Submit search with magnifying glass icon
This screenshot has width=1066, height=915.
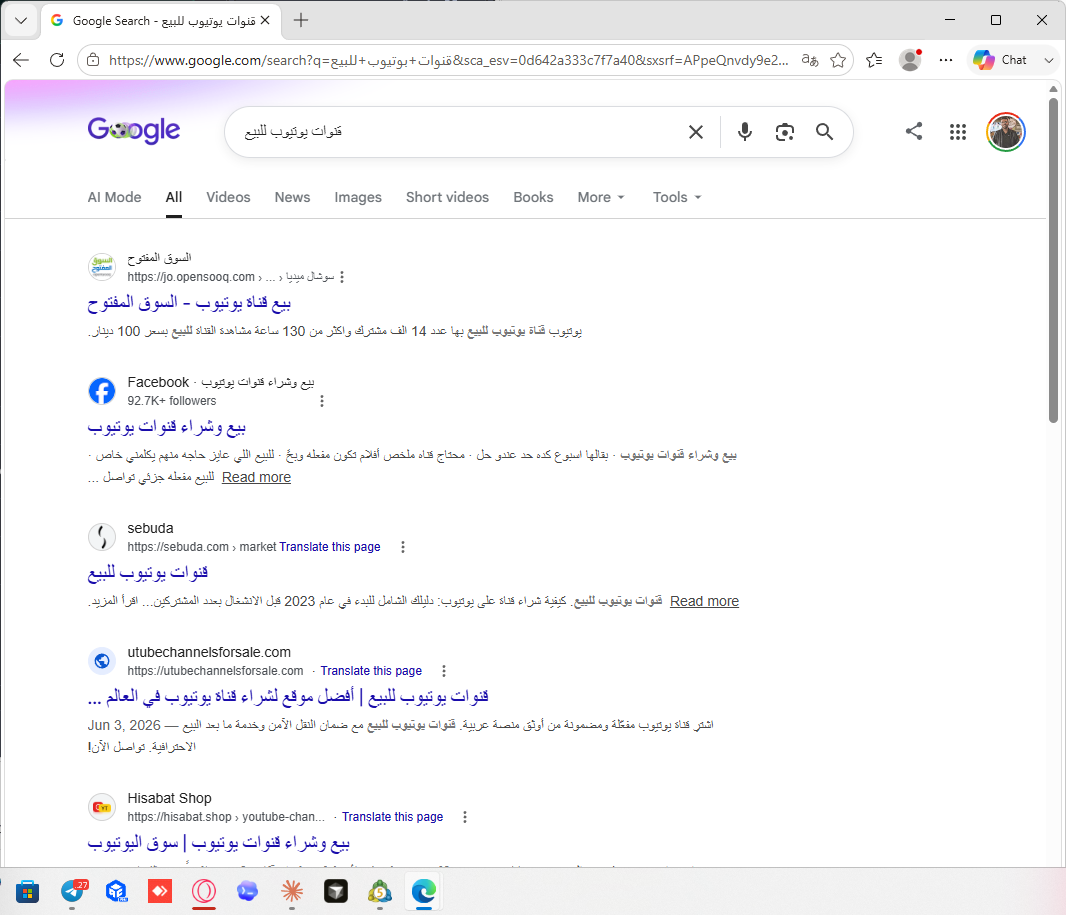[824, 132]
